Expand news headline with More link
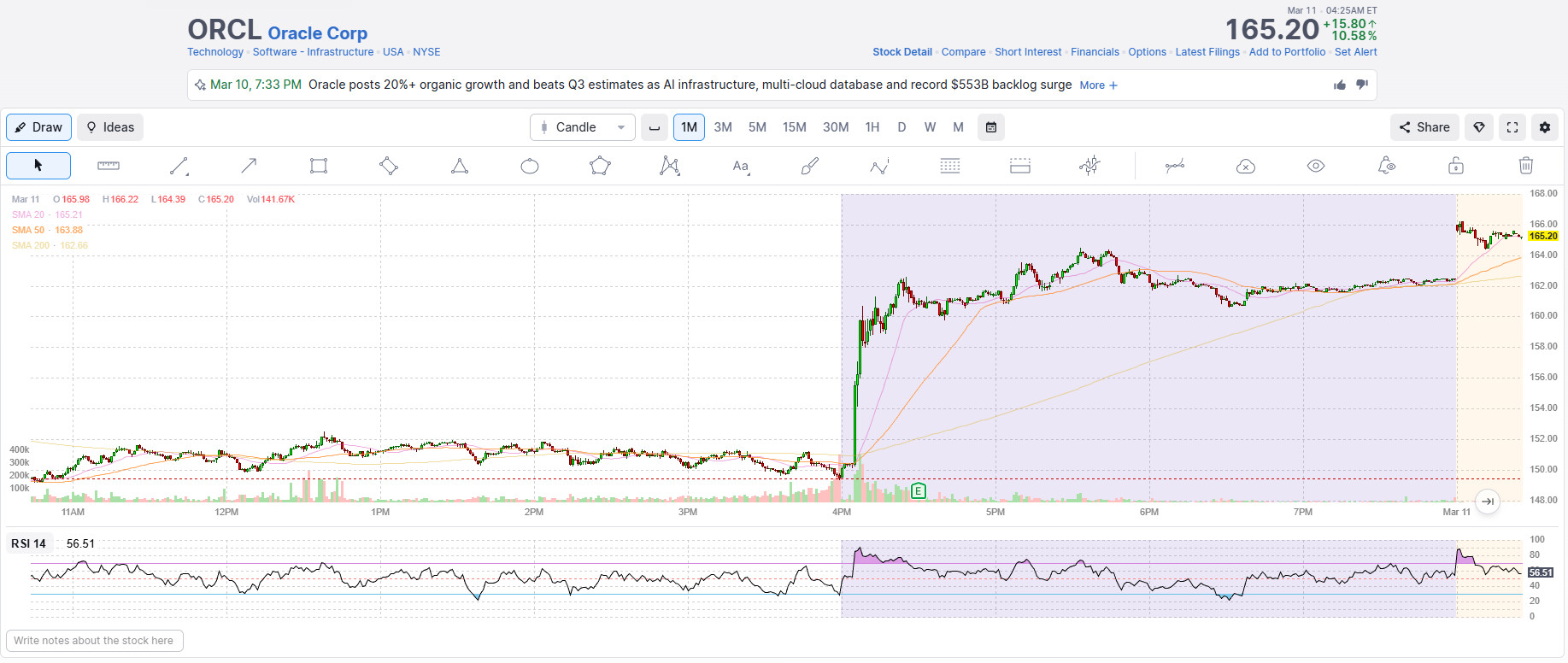 pyautogui.click(x=1098, y=85)
